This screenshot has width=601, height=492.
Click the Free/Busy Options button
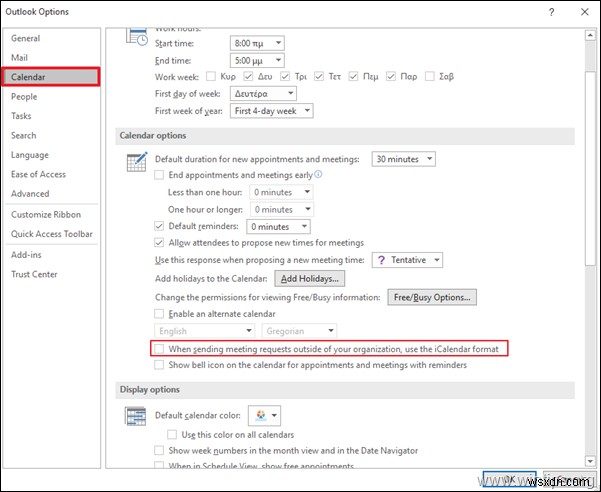[x=432, y=297]
